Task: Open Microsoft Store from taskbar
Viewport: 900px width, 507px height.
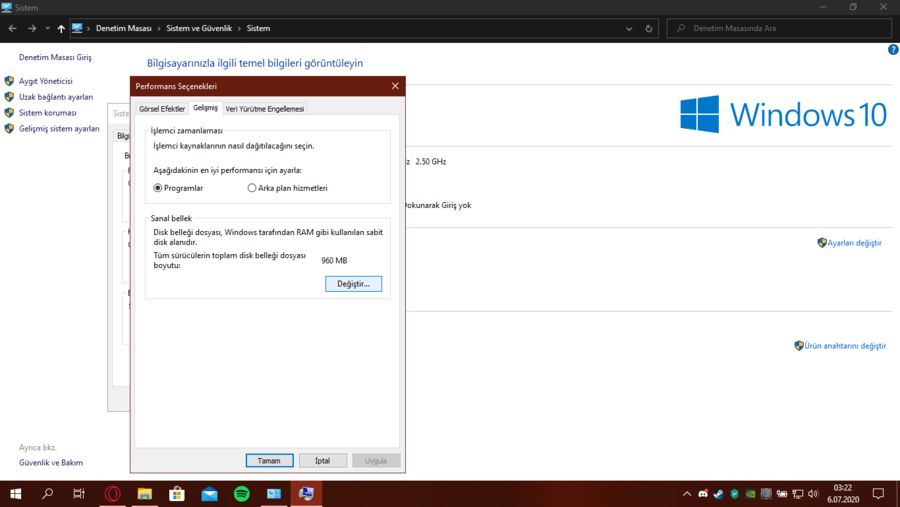Action: tap(177, 494)
